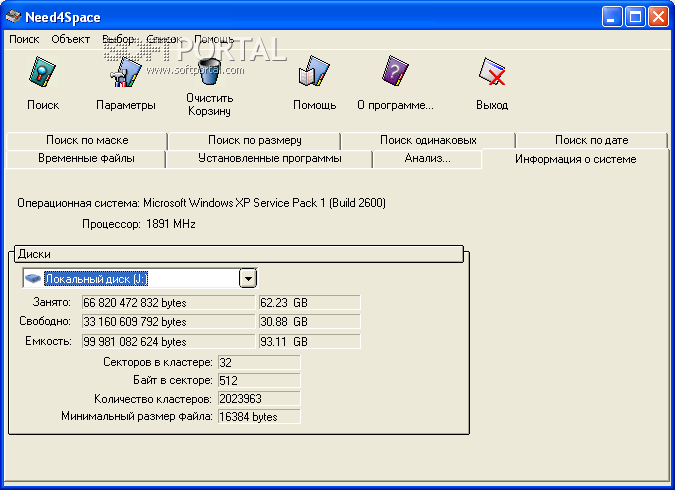Minimize the Need4Space window
Viewport: 675px width, 490px height.
pos(612,17)
